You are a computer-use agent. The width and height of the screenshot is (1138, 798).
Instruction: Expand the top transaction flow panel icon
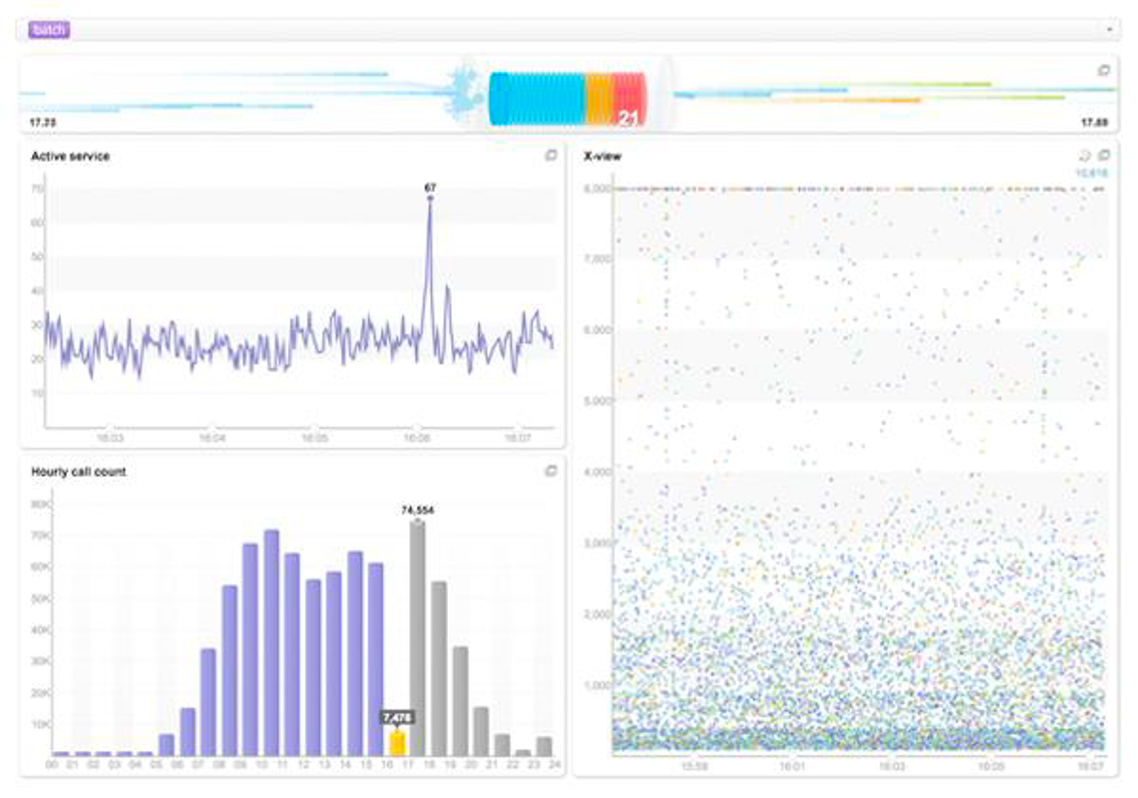click(x=1104, y=70)
